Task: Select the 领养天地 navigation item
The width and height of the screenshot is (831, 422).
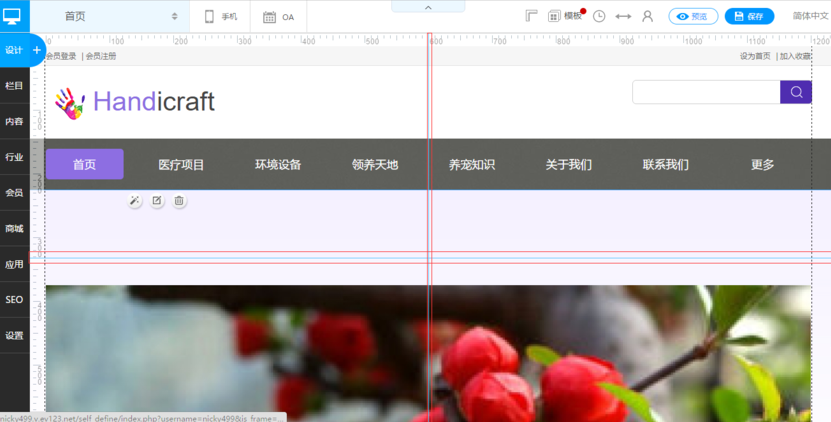Action: pos(375,165)
